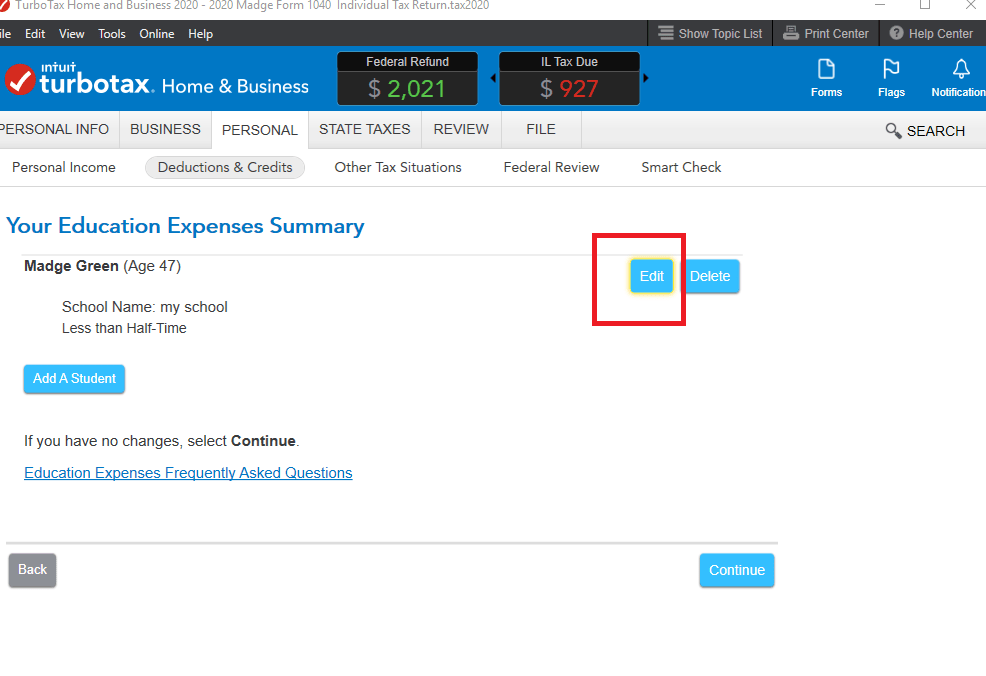Open Education Expenses Frequently Asked Questions
The image size is (986, 676).
[188, 472]
